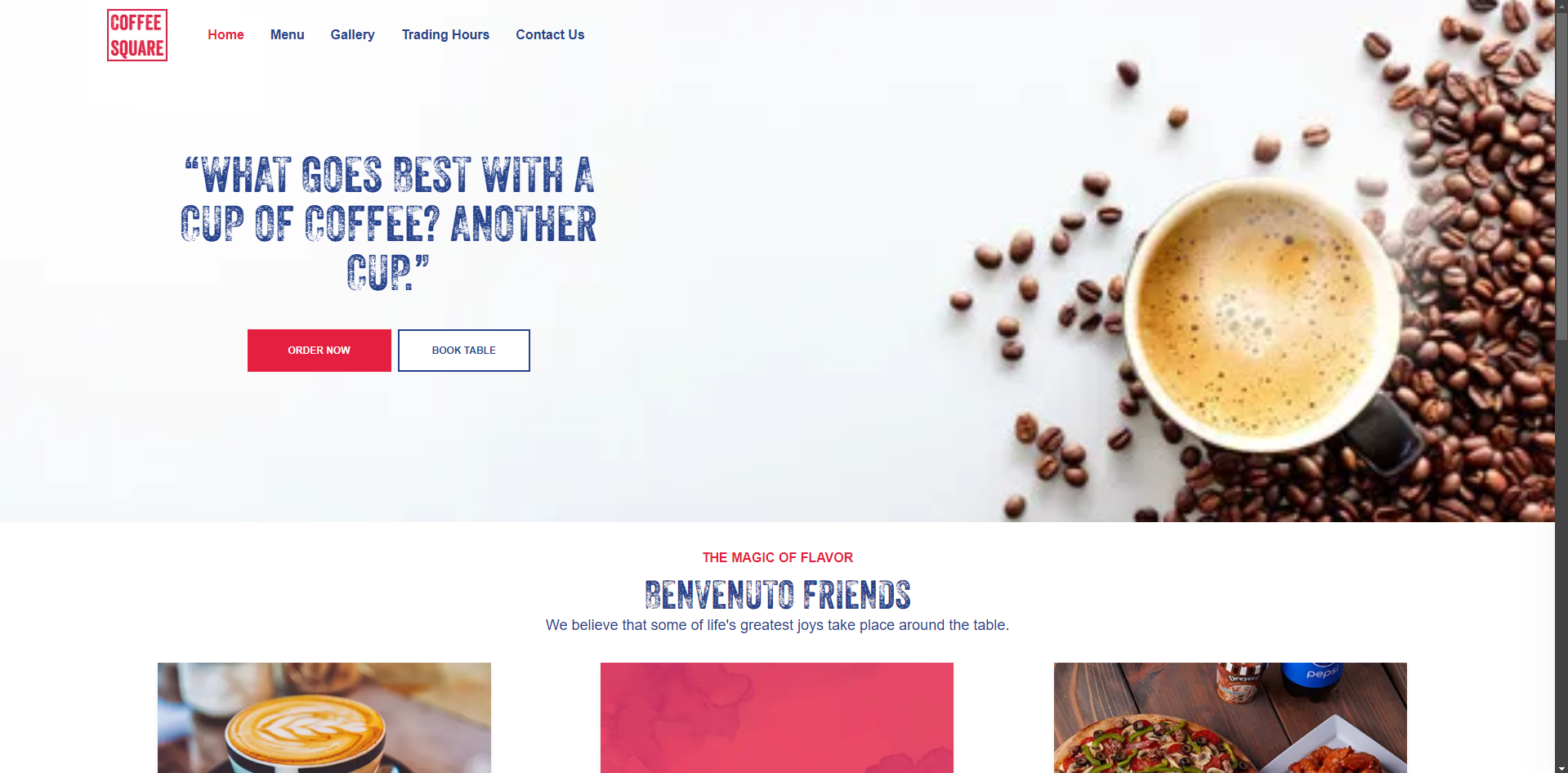Open the Home nav link
This screenshot has width=1568, height=773.
tap(226, 34)
